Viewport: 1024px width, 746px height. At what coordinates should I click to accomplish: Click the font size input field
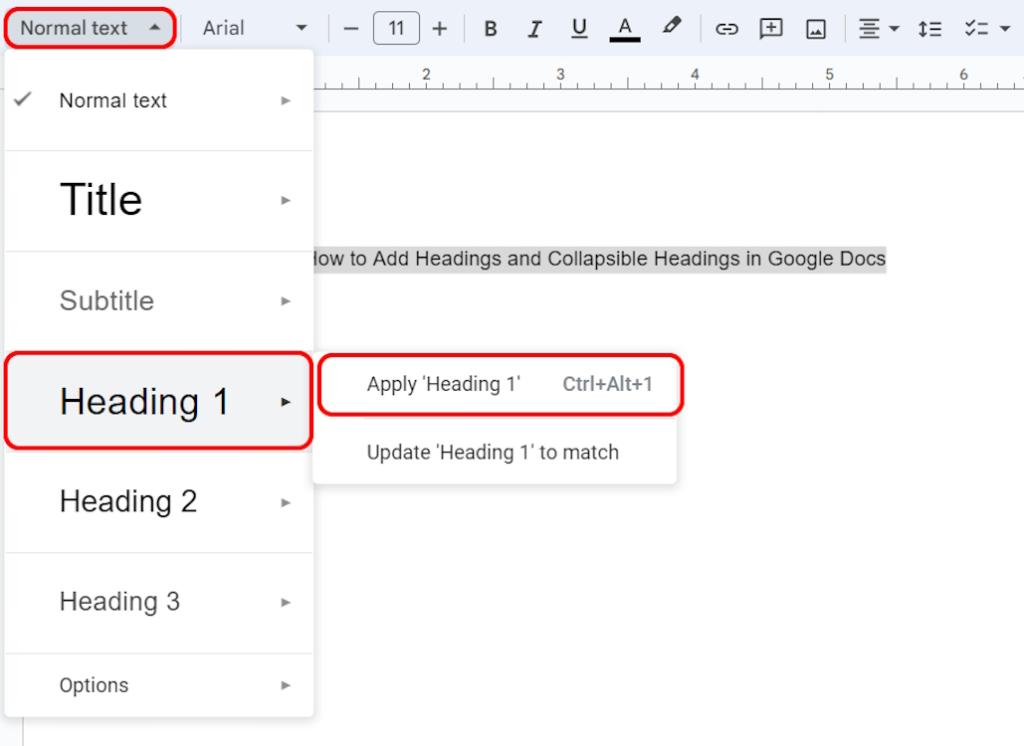pos(396,28)
